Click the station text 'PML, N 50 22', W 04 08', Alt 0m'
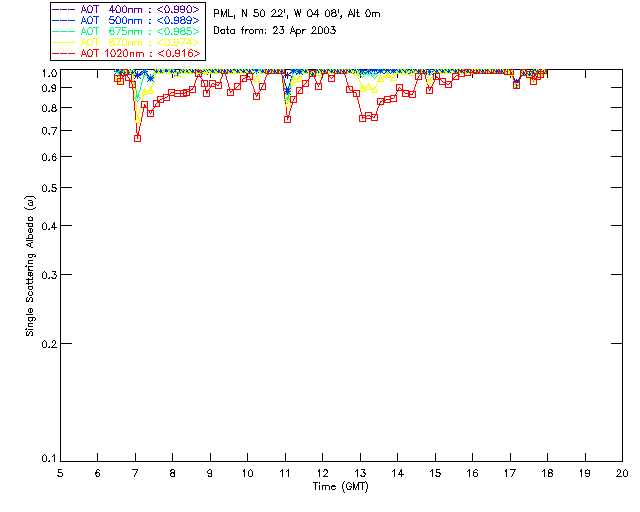Viewport: 640px width, 512px height. pos(297,14)
